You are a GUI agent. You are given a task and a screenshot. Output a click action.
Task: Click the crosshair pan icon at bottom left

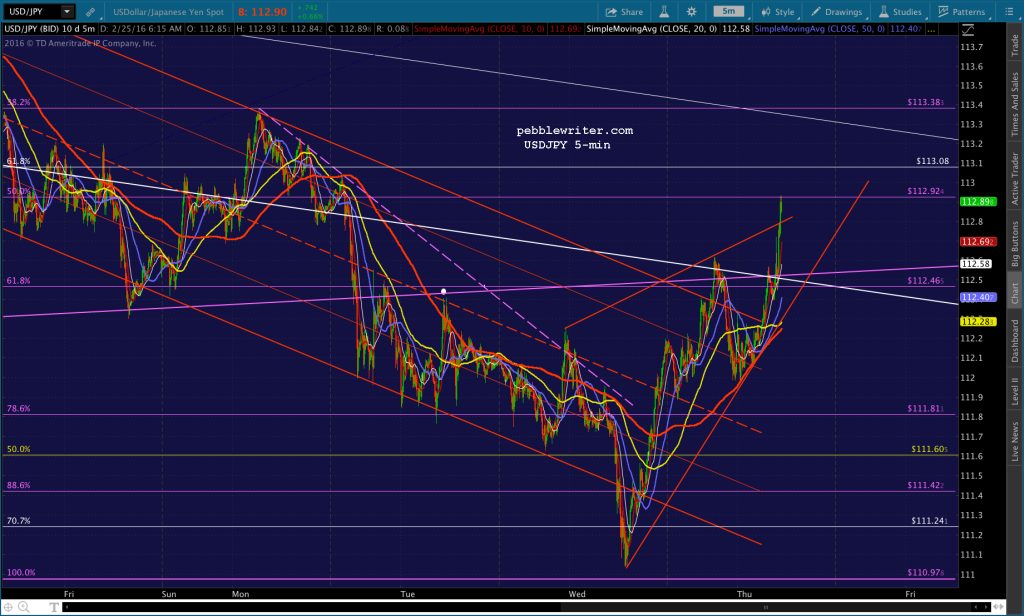(8, 607)
